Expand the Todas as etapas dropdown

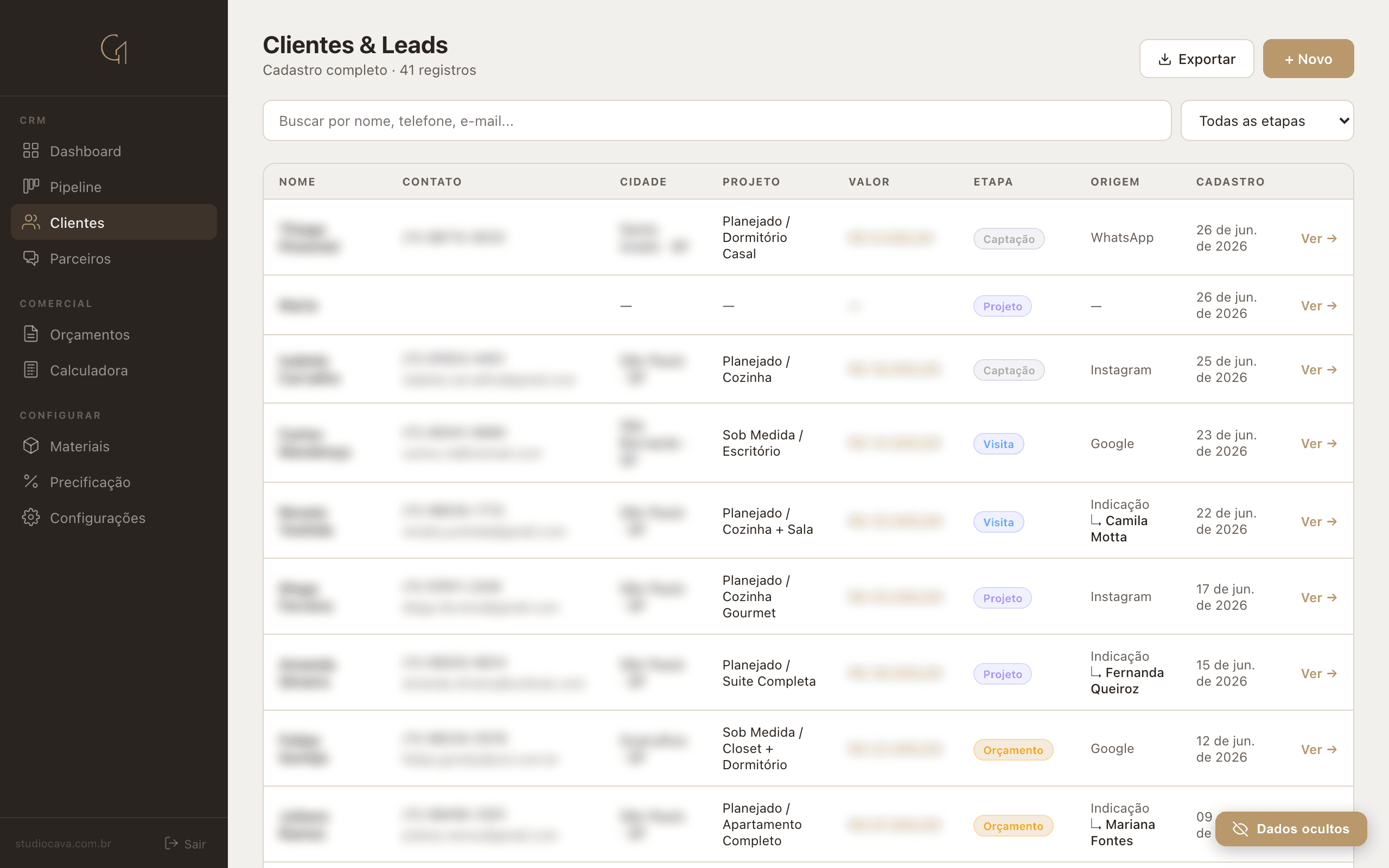point(1267,120)
